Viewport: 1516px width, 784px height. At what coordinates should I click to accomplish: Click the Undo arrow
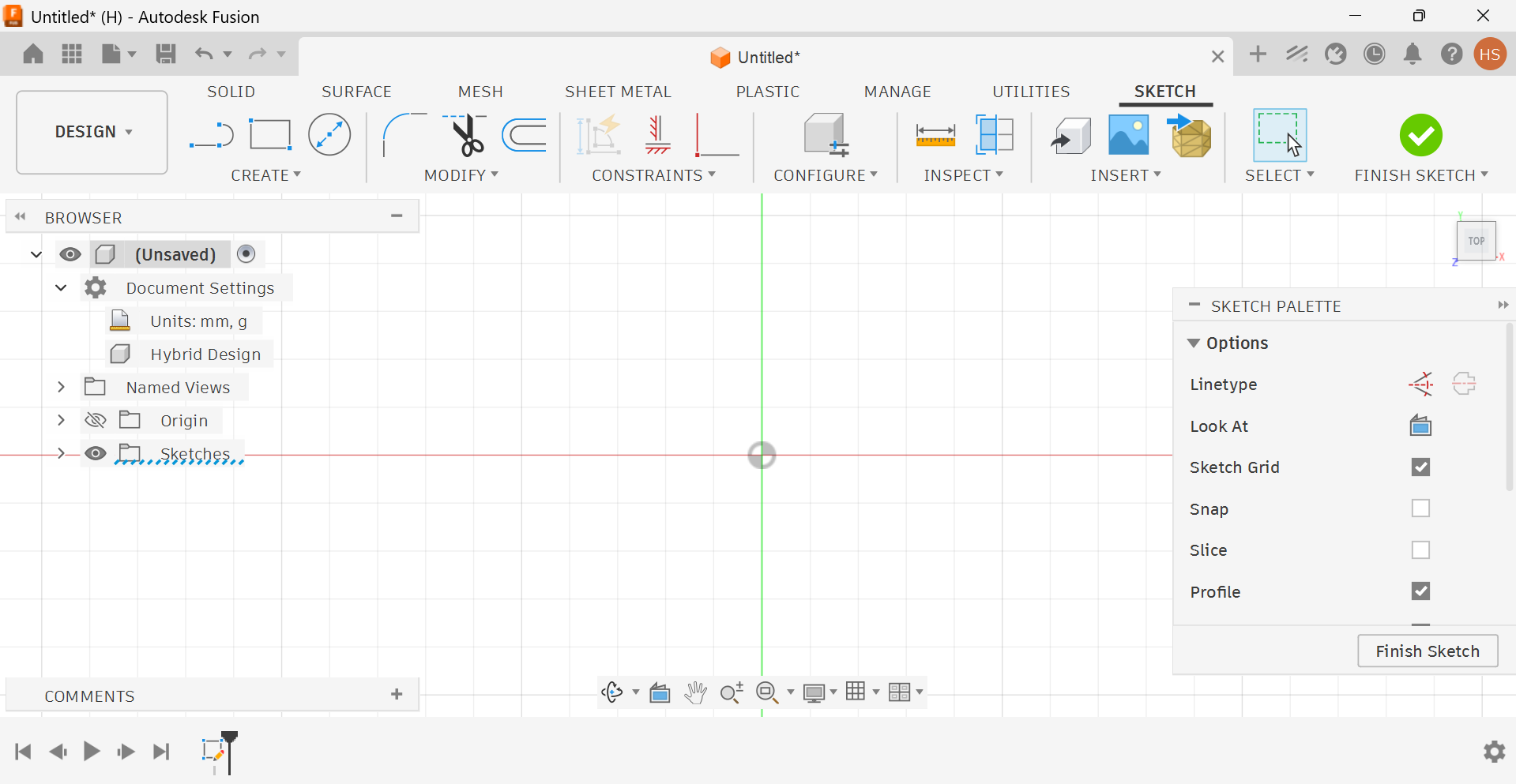click(x=204, y=54)
